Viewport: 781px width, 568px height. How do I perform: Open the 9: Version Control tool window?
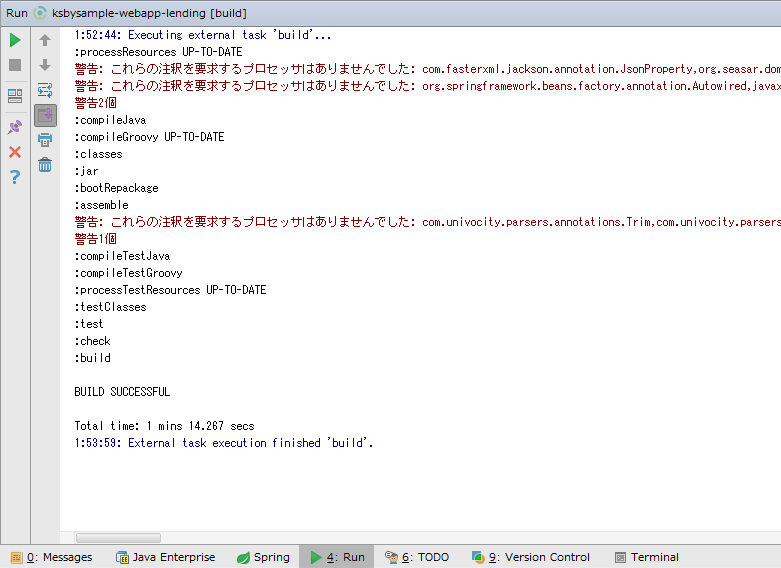[530, 557]
